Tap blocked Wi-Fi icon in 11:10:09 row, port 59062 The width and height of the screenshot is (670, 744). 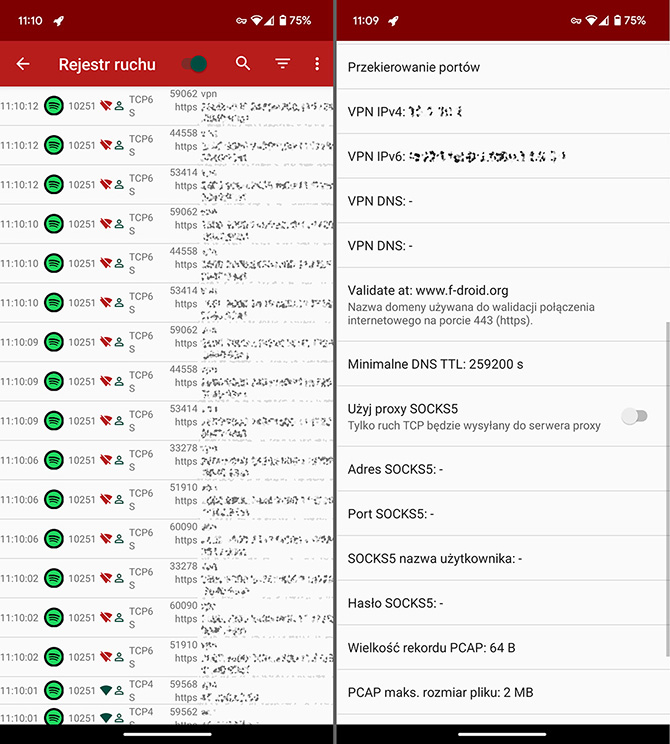(106, 342)
